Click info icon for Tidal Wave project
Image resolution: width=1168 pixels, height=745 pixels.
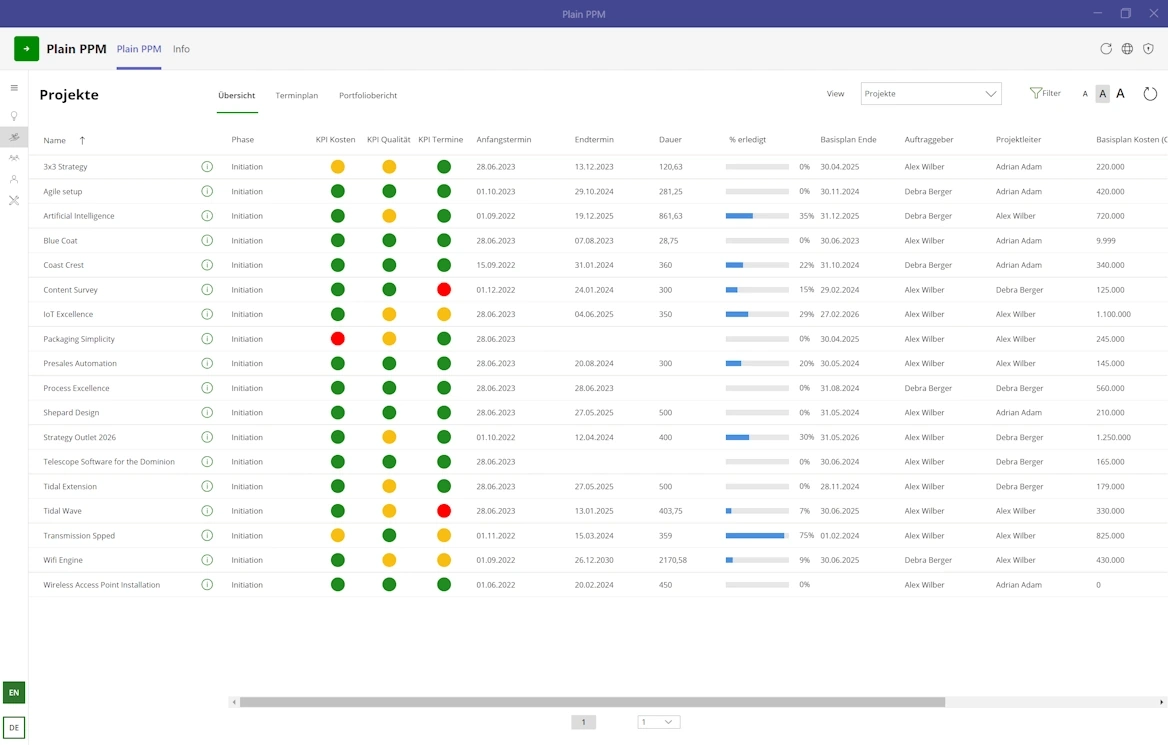point(207,511)
